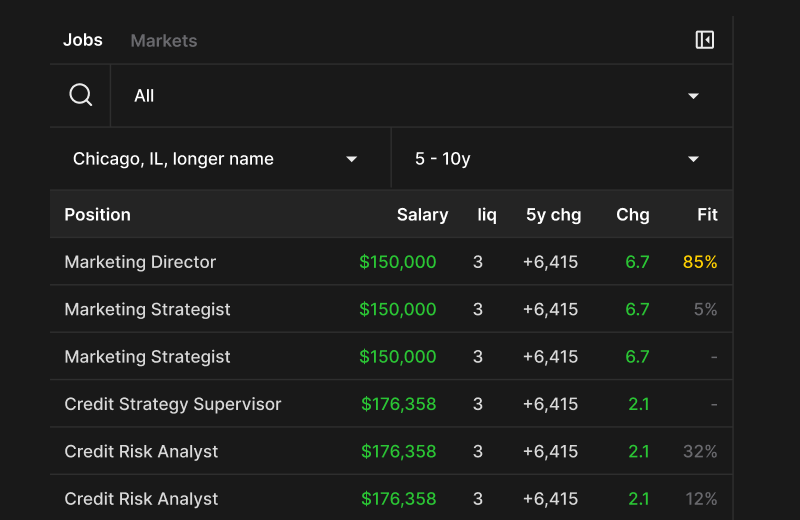
Task: Click the 85% fit value
Action: click(x=700, y=262)
